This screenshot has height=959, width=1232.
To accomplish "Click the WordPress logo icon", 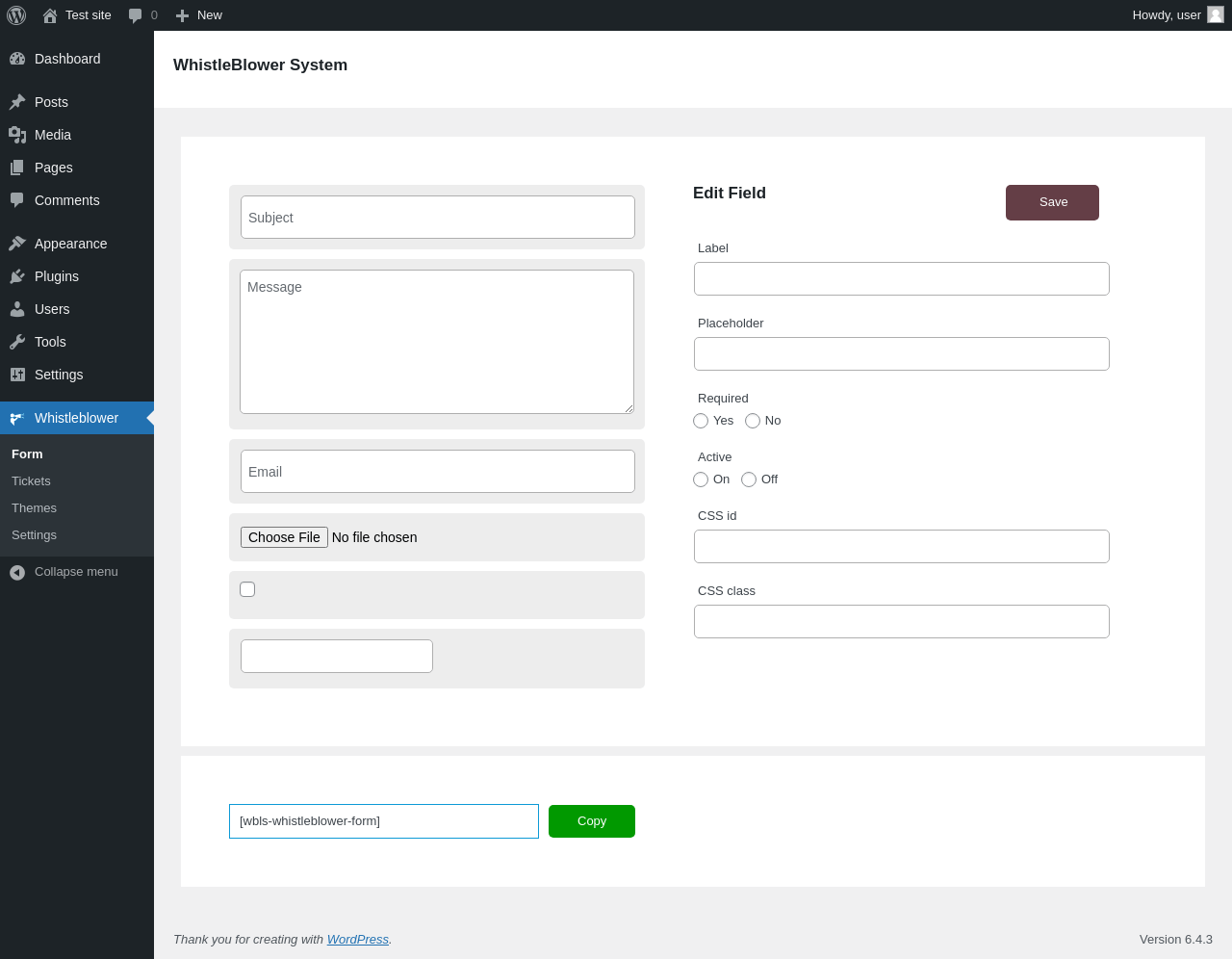I will click(x=16, y=15).
